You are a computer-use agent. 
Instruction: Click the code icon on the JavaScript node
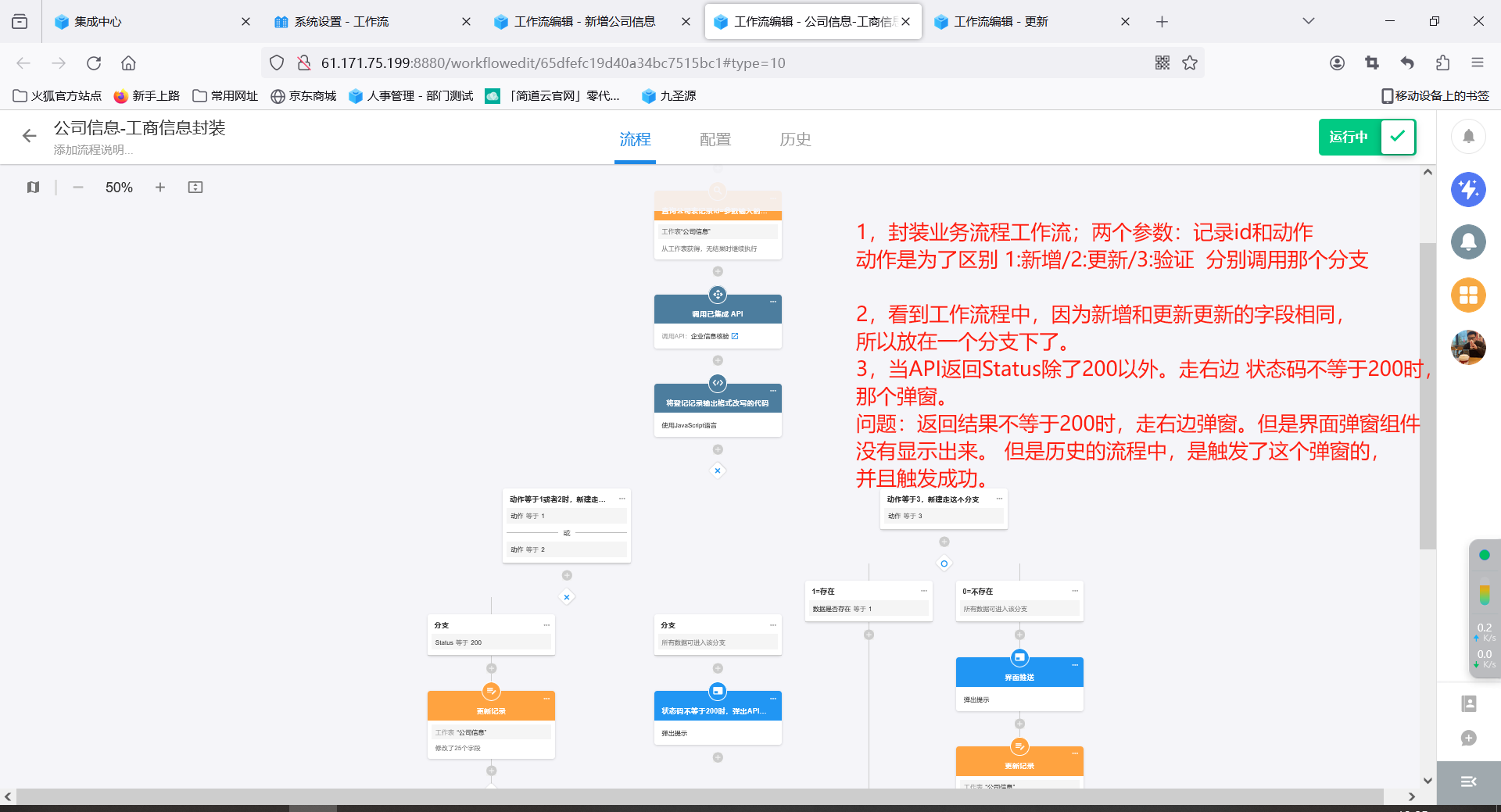718,383
